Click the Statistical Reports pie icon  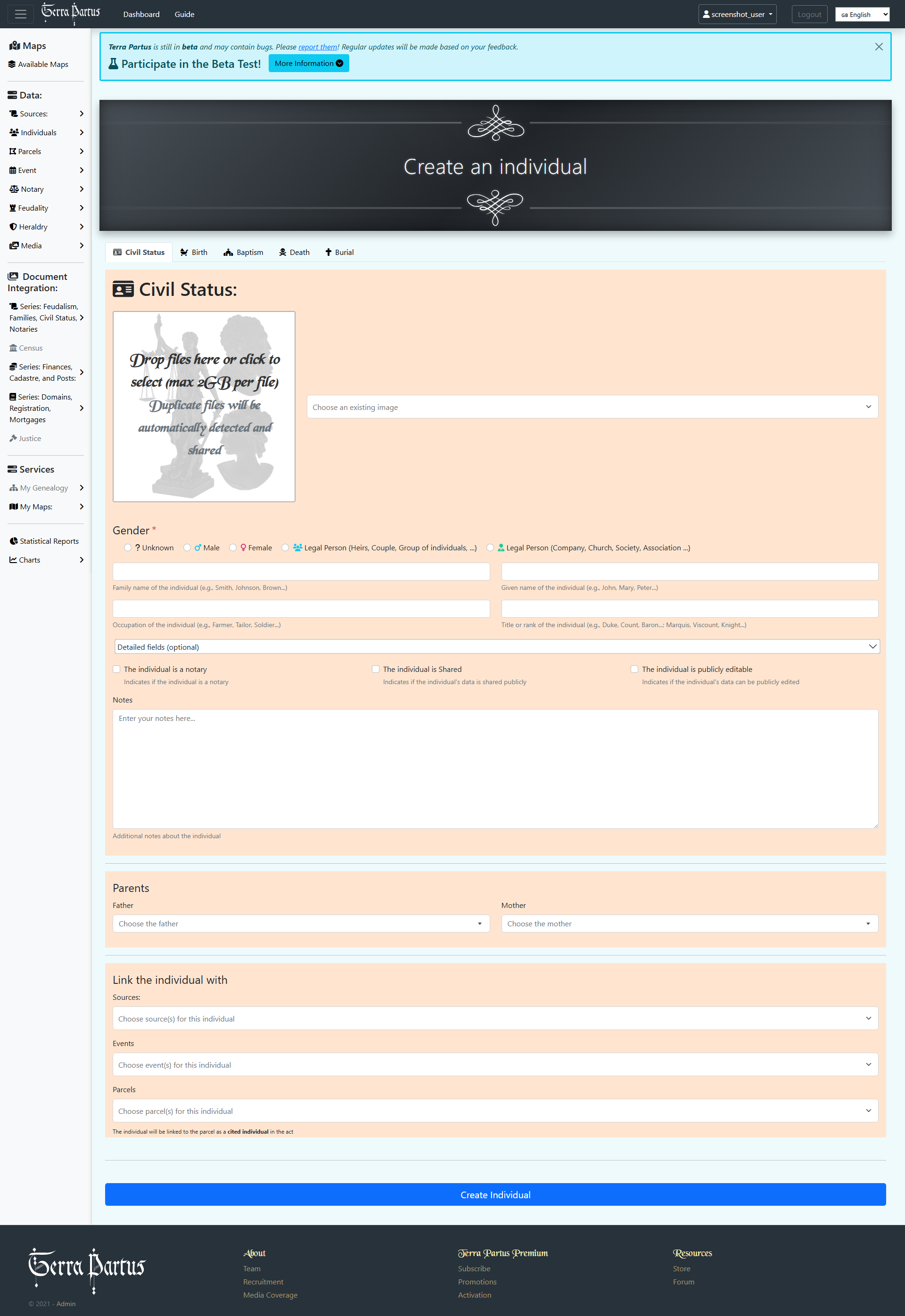point(14,541)
